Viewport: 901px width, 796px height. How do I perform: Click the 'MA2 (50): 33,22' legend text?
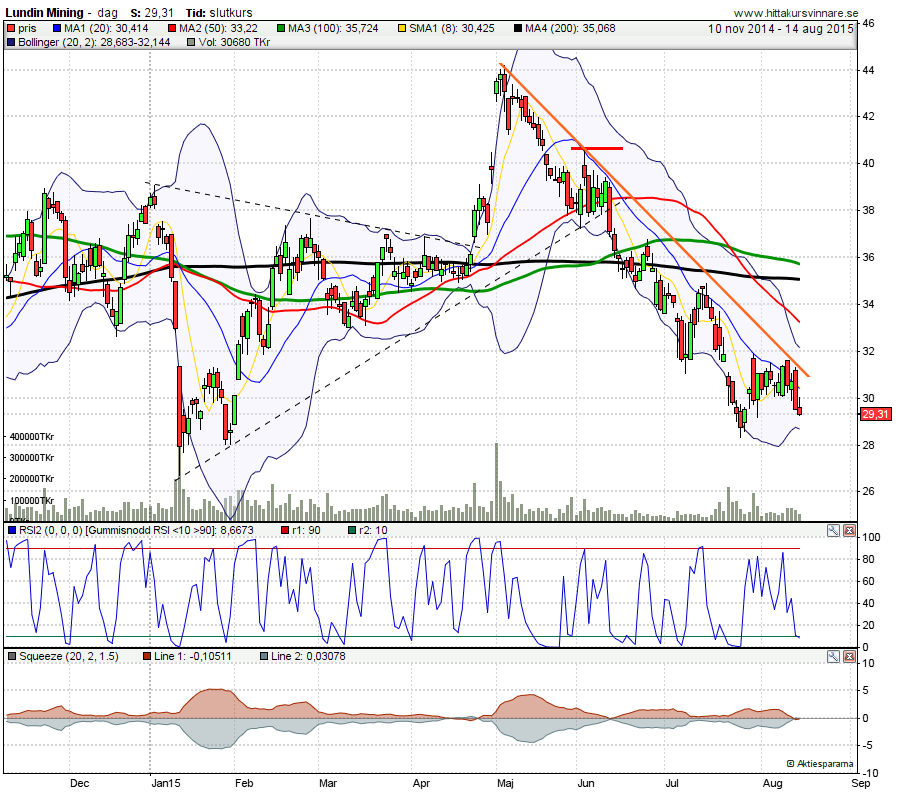[x=218, y=28]
